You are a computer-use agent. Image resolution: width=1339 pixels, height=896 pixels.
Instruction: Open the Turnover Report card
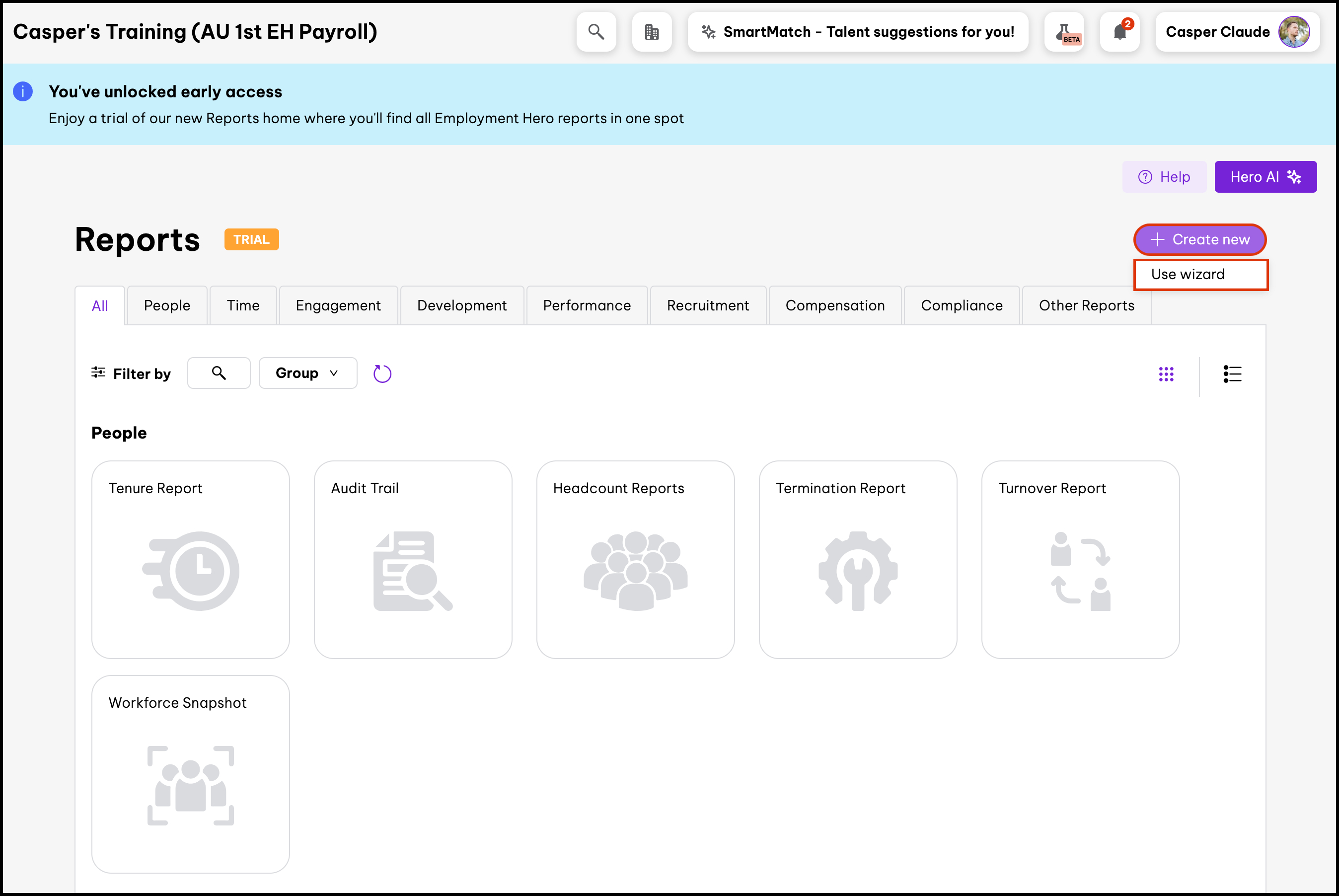1080,559
